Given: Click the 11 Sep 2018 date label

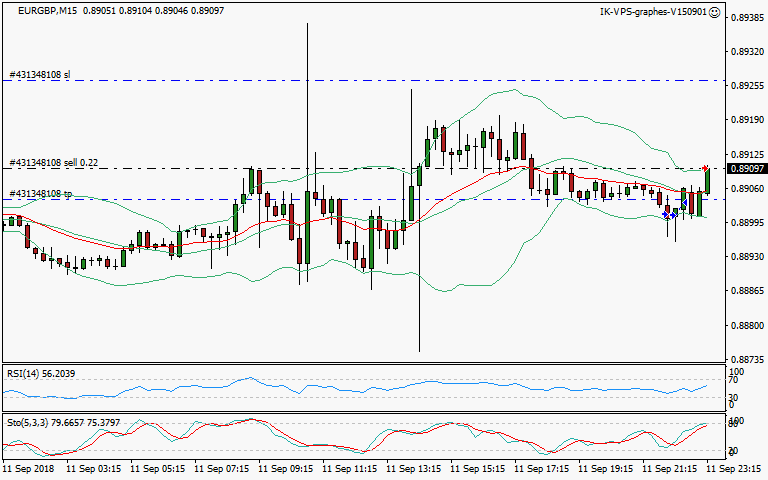Looking at the screenshot, I should click(28, 469).
